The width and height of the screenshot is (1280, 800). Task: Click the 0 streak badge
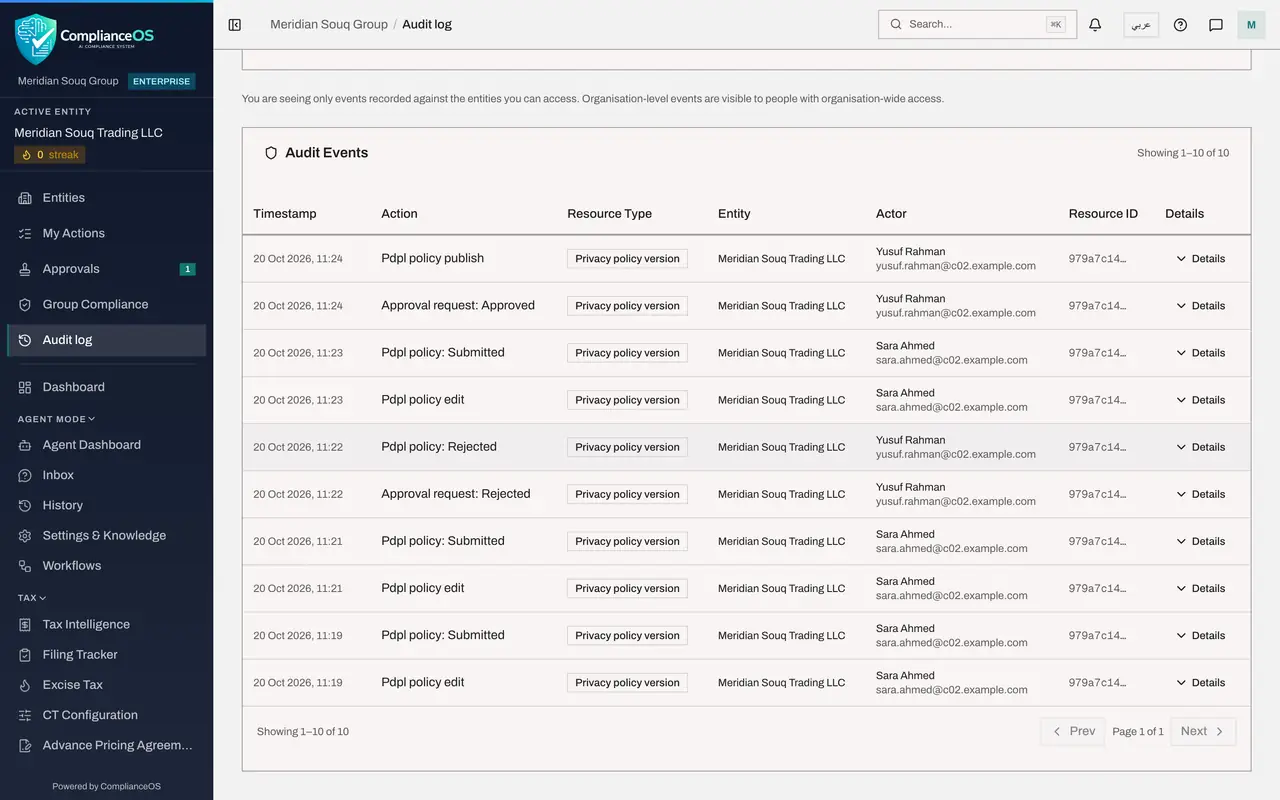click(x=50, y=155)
